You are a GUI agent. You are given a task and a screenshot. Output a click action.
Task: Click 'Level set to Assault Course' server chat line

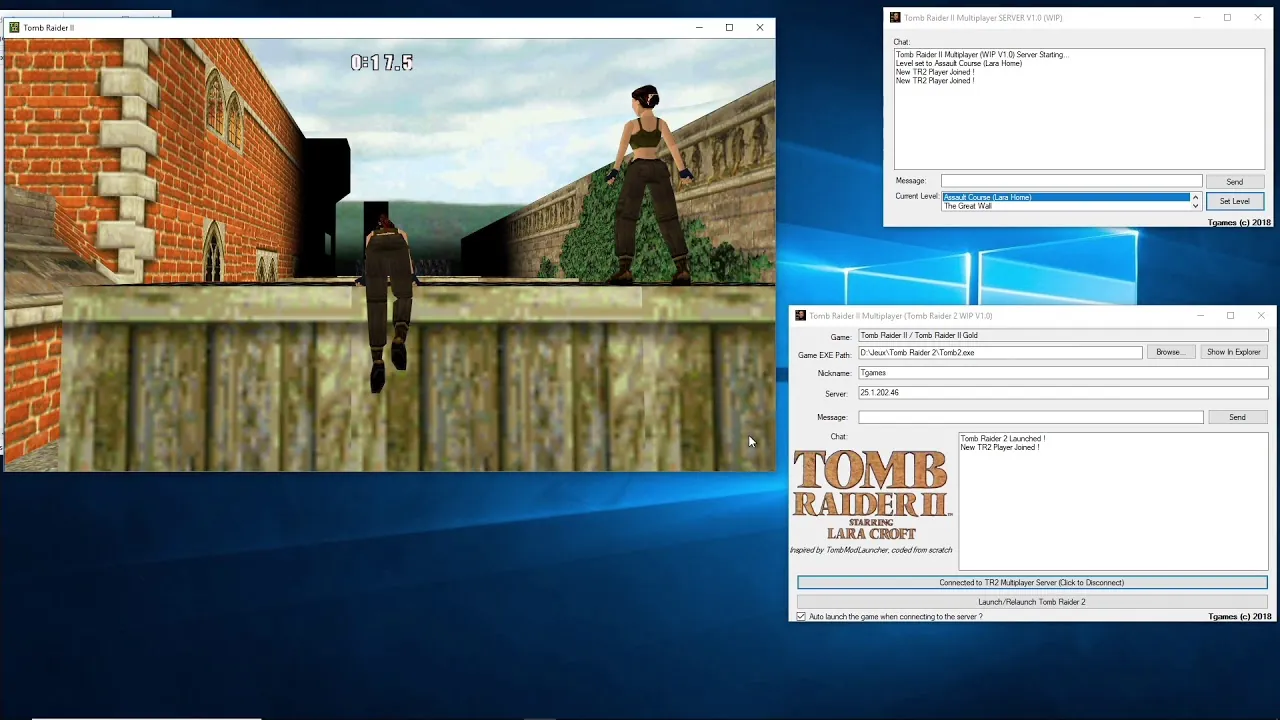click(x=959, y=64)
